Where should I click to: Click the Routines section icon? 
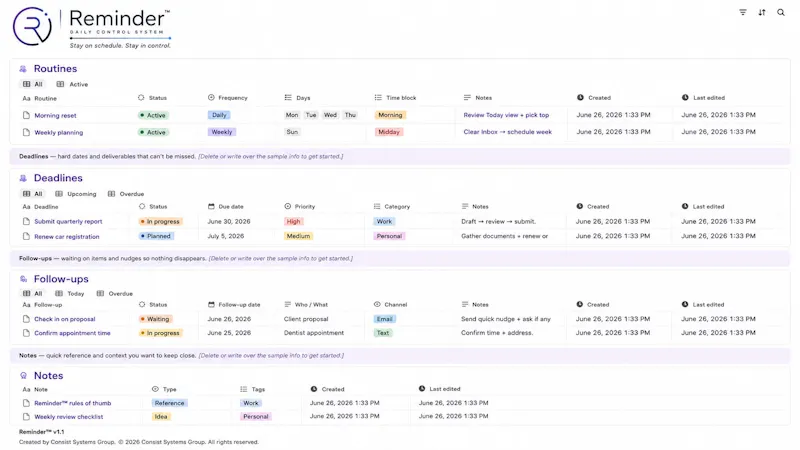(x=23, y=69)
